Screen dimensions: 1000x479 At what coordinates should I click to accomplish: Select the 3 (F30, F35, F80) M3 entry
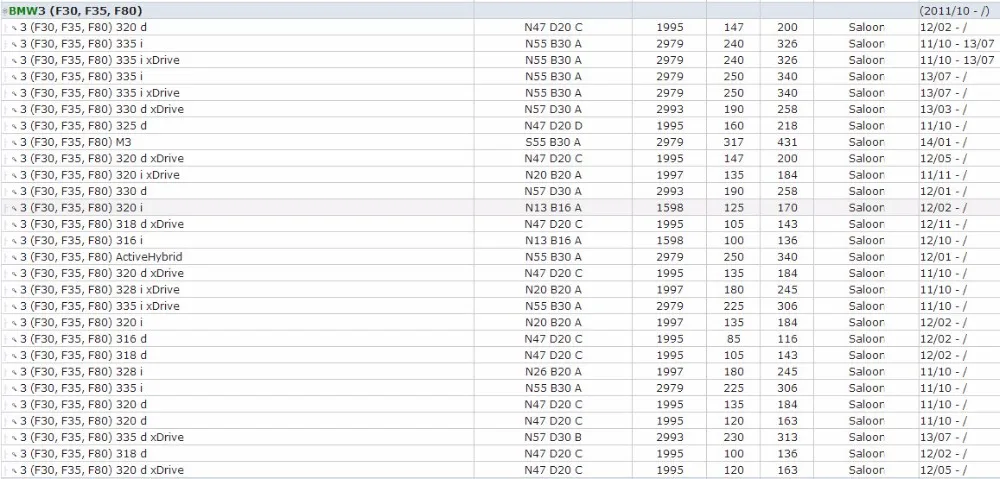(76, 142)
